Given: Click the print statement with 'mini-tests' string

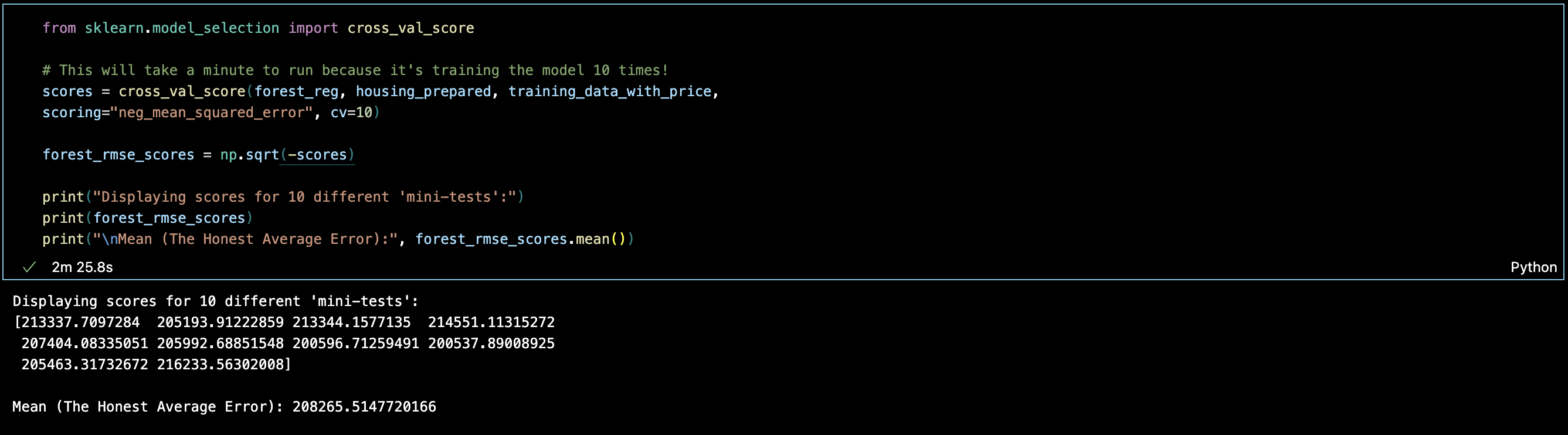Looking at the screenshot, I should pyautogui.click(x=283, y=197).
